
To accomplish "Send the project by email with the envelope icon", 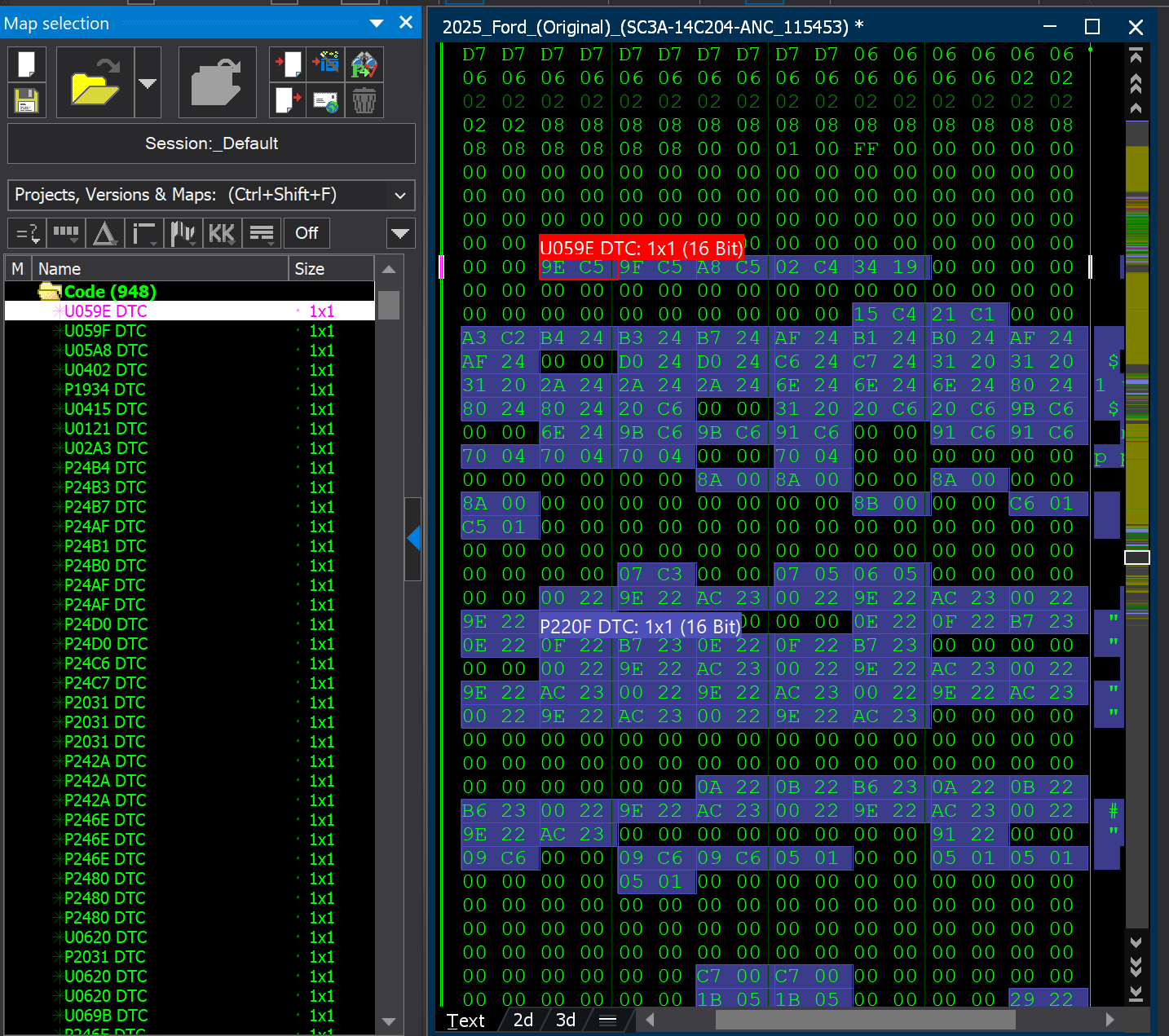I will (x=325, y=101).
